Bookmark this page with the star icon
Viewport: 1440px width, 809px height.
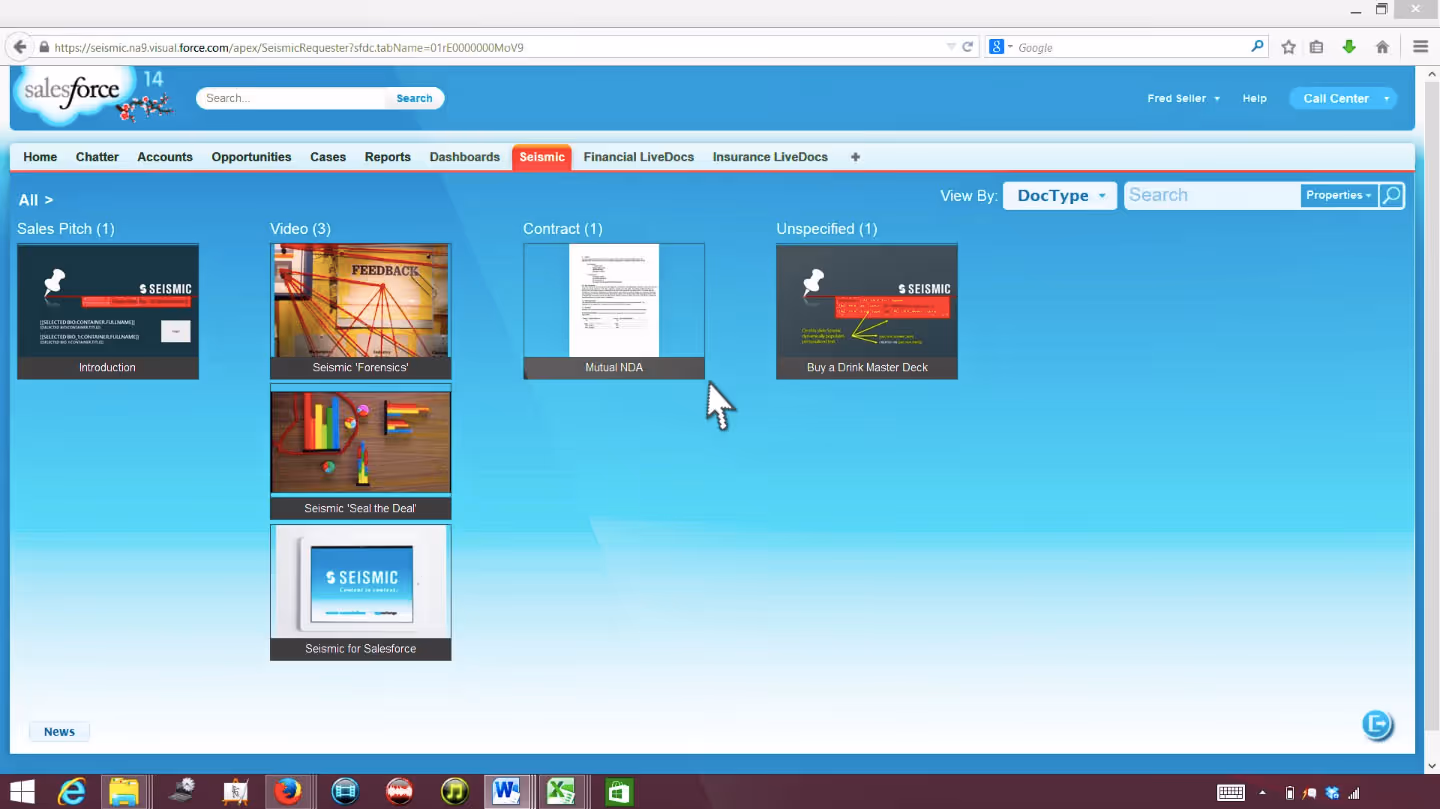click(x=1289, y=47)
